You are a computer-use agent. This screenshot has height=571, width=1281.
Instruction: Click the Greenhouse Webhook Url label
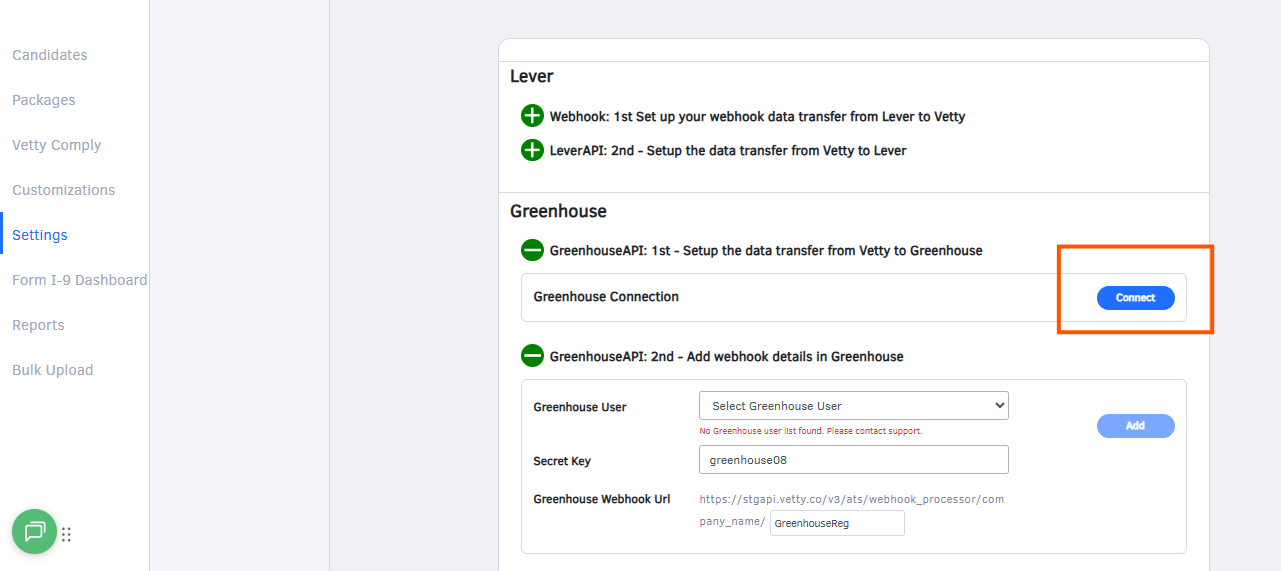click(602, 499)
